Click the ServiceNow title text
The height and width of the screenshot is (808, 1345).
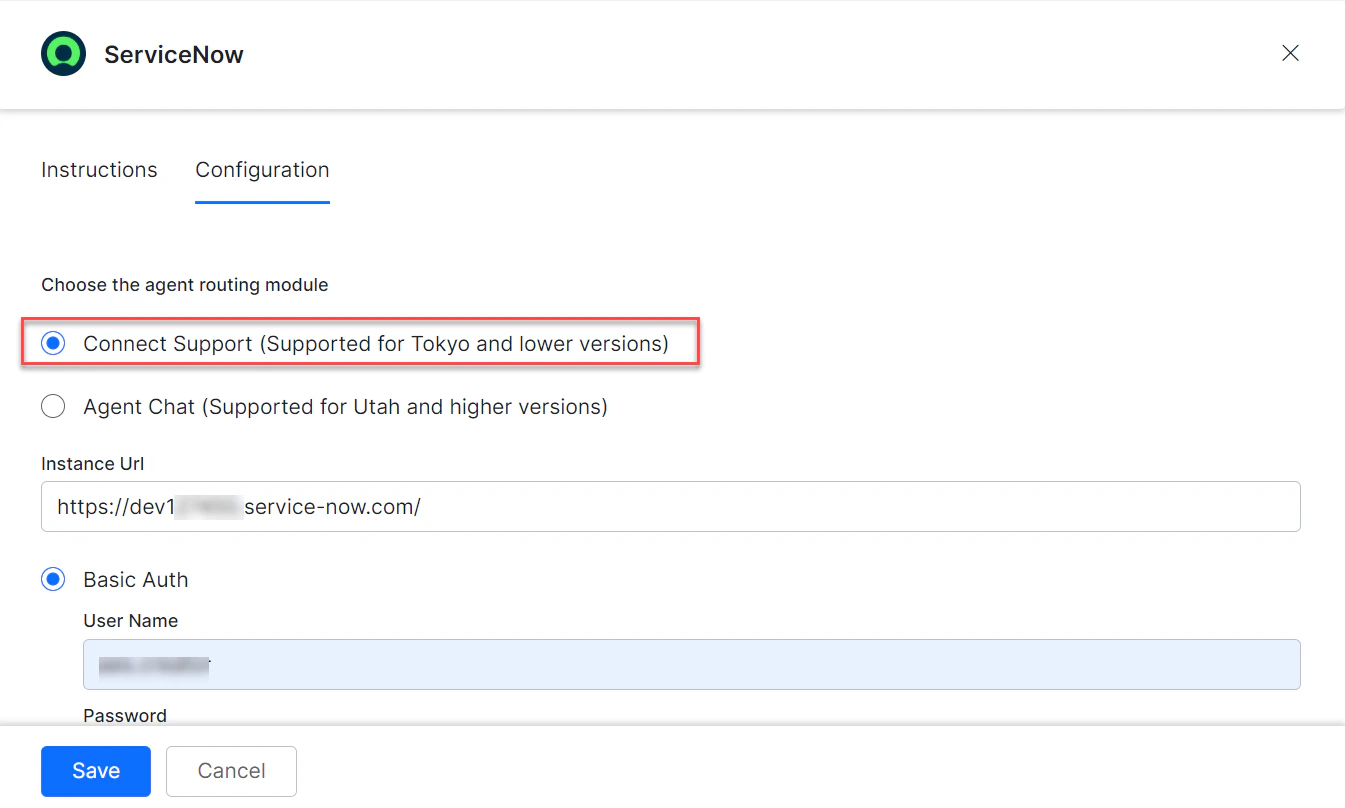(x=173, y=54)
